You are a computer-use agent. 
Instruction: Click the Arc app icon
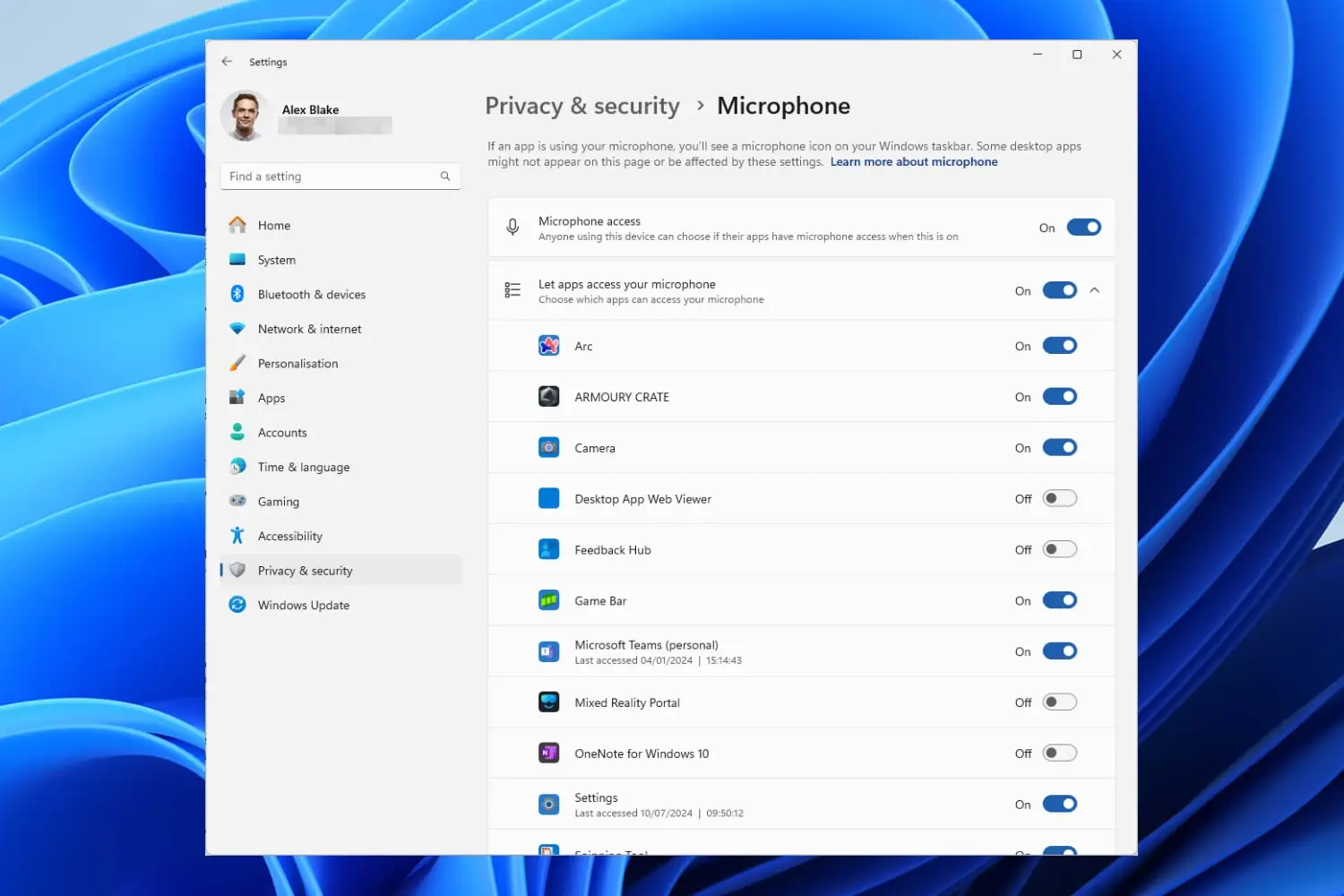click(x=548, y=346)
